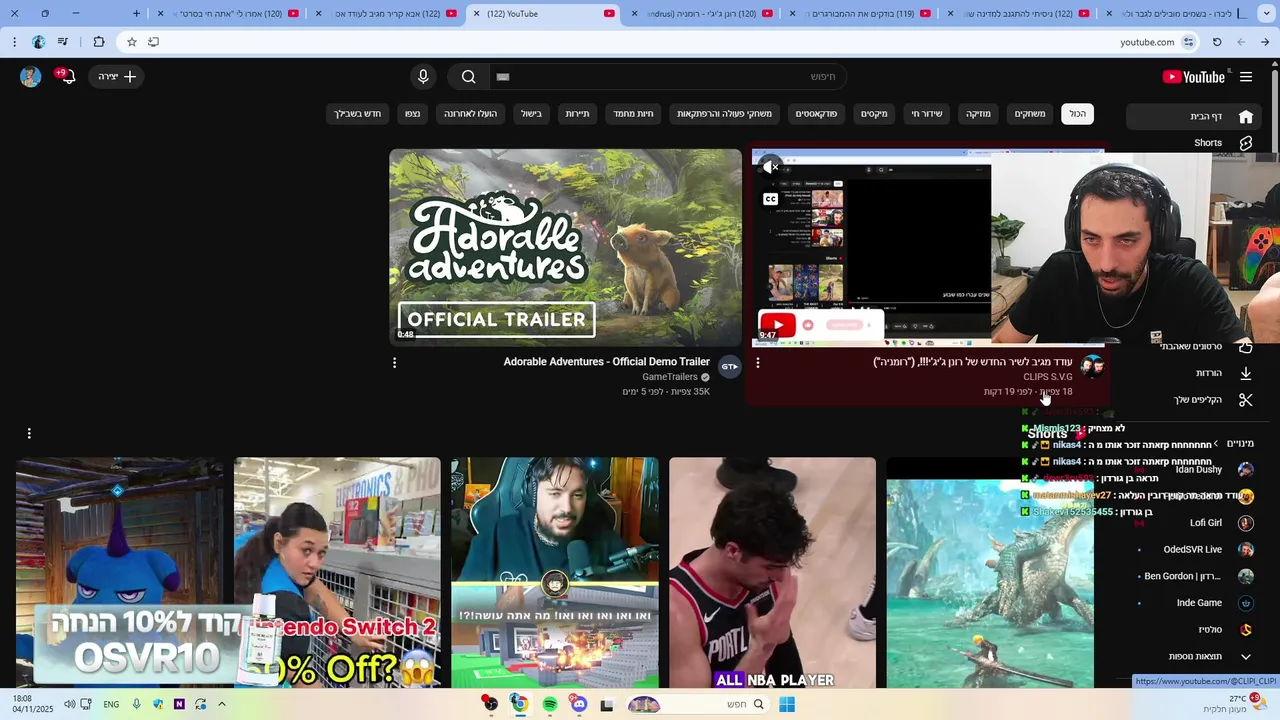Open the CLIPS S.V.G channel avatar
Screen dimensions: 1280x720
(1092, 367)
